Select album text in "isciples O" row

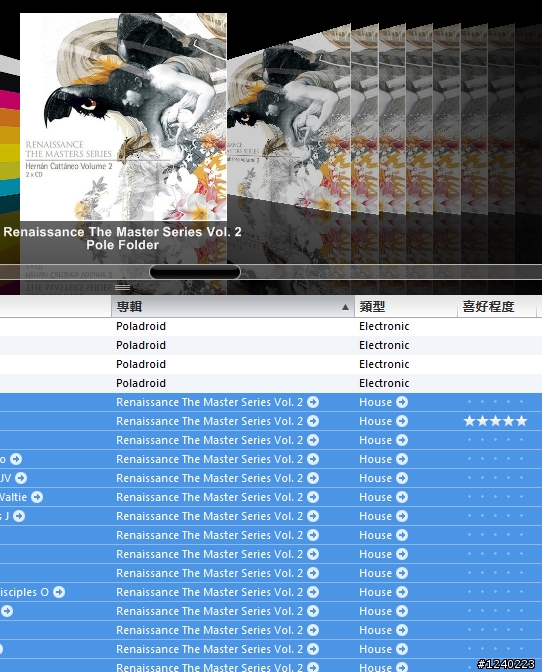tap(210, 592)
